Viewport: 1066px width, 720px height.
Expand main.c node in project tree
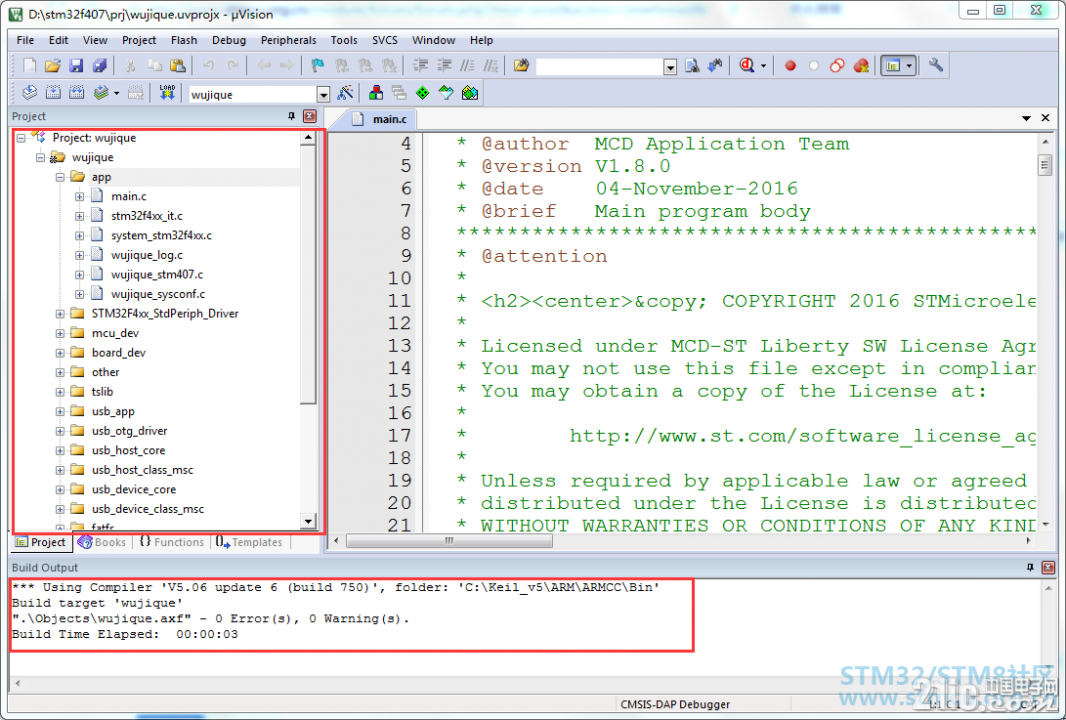[80, 196]
